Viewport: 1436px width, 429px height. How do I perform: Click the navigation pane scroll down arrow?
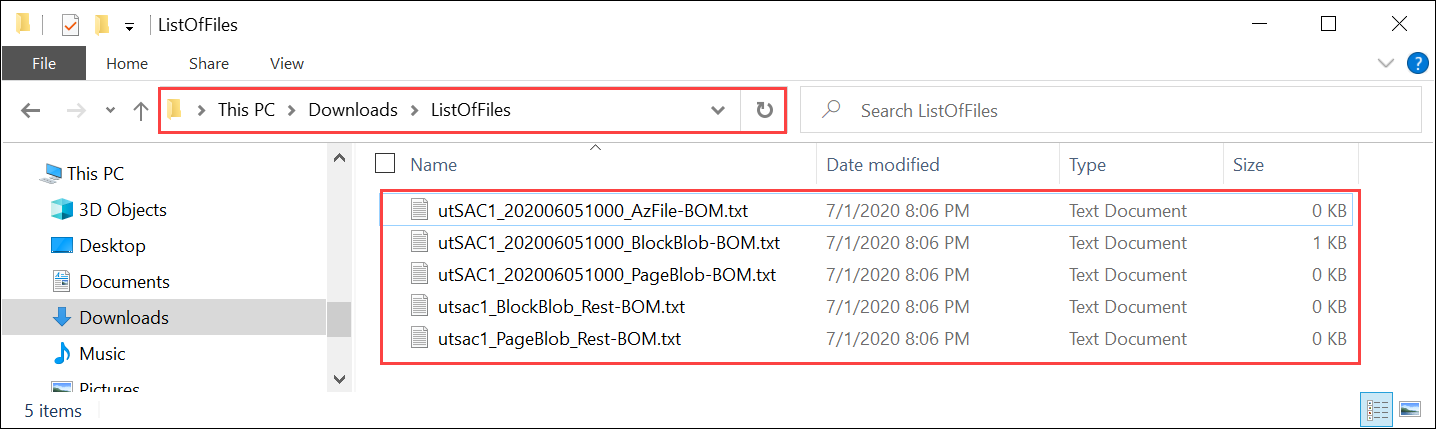340,379
